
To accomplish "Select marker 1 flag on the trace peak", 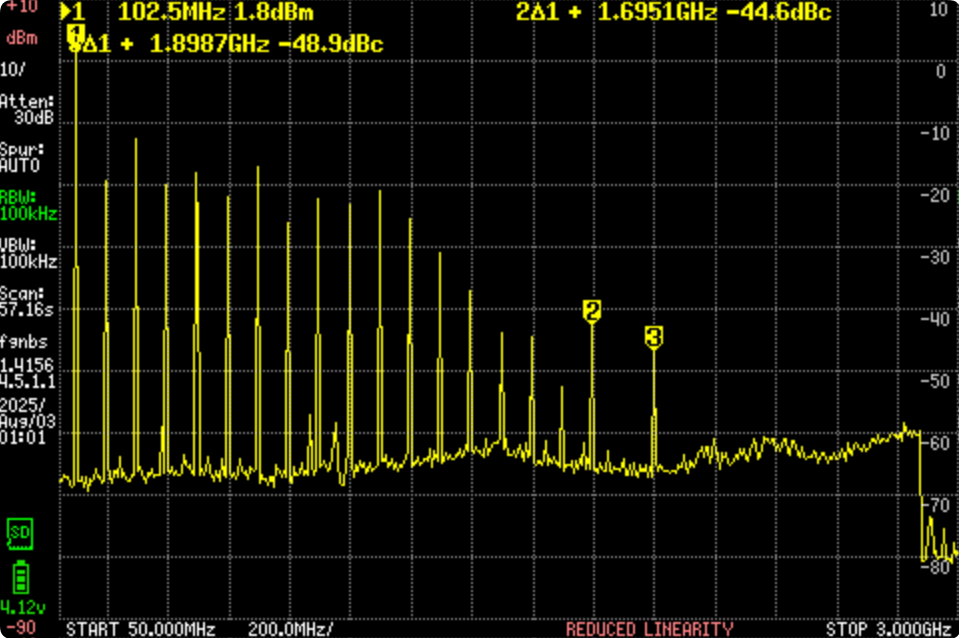I will tap(76, 35).
